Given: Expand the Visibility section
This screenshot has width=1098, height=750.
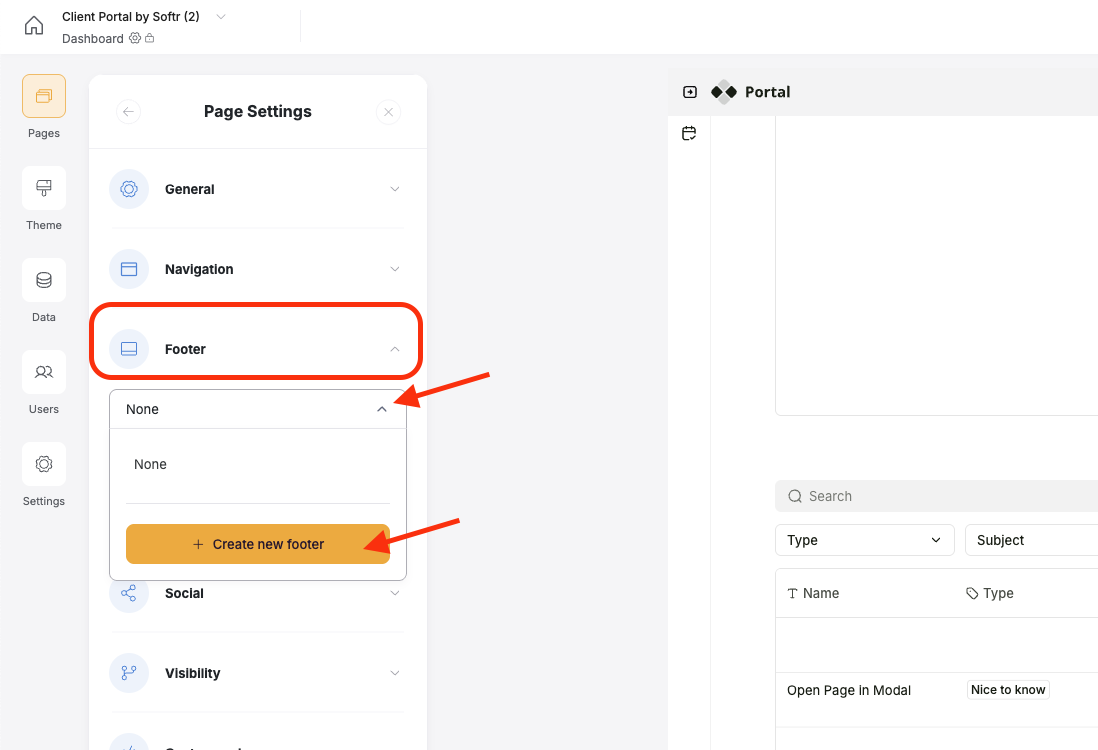Looking at the screenshot, I should [395, 673].
